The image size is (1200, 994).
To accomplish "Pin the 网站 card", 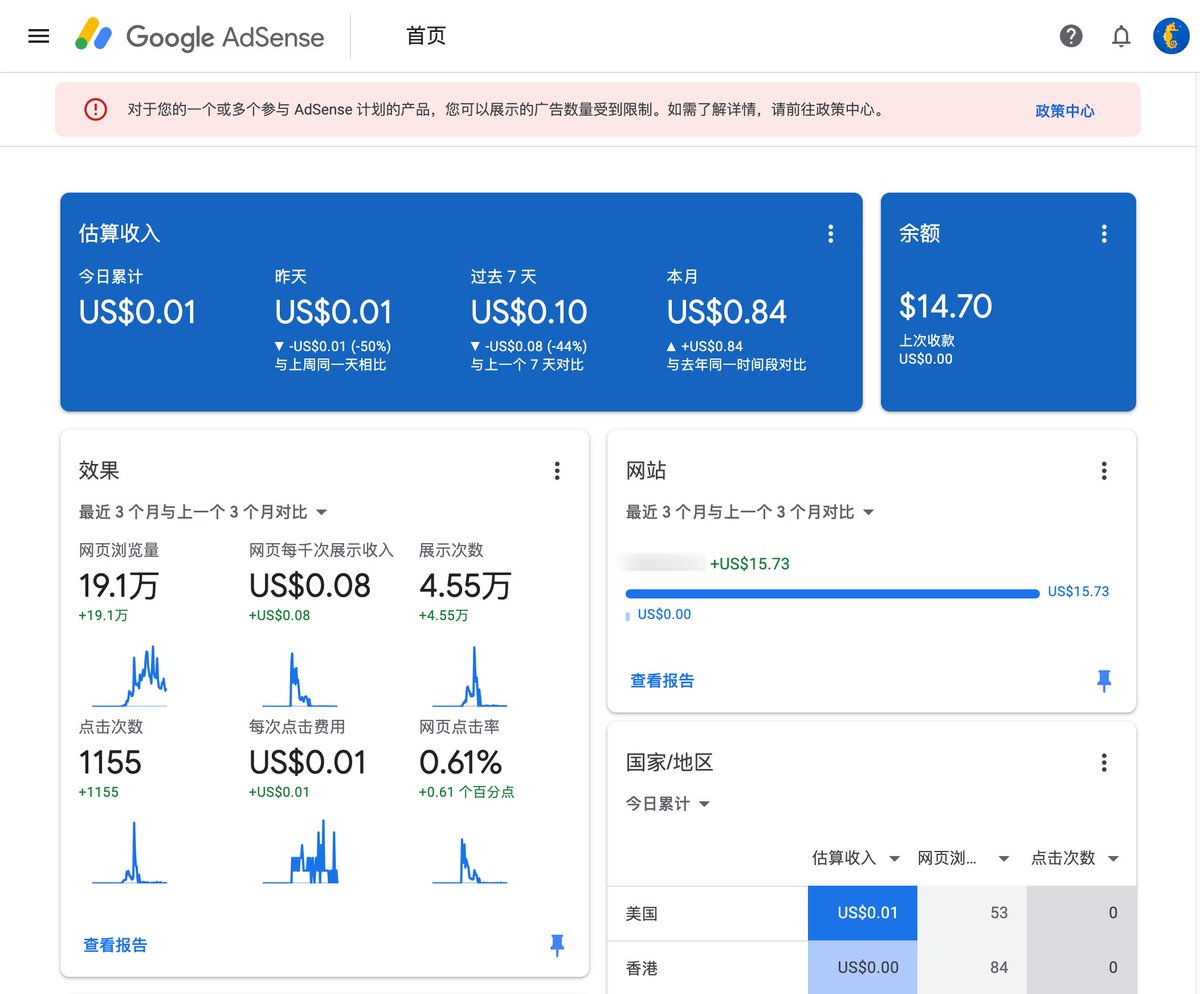I will point(1104,681).
